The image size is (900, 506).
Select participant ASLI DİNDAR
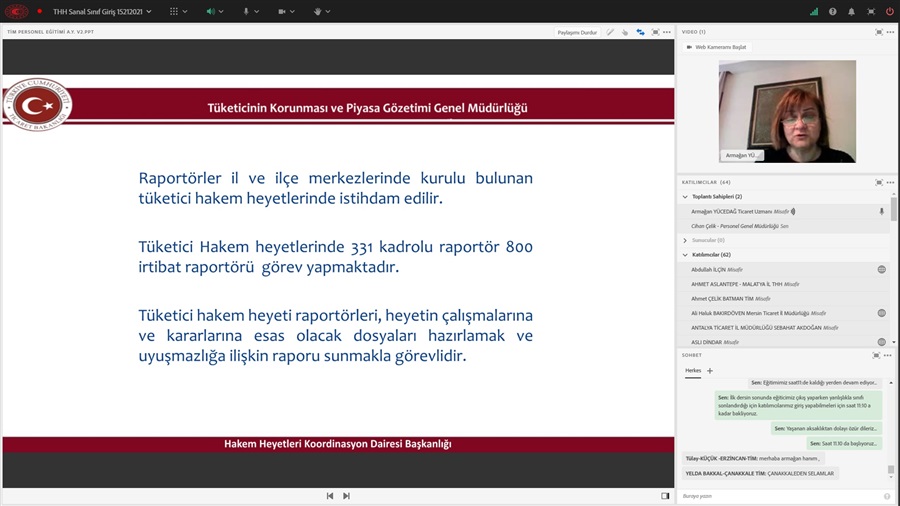(x=783, y=342)
